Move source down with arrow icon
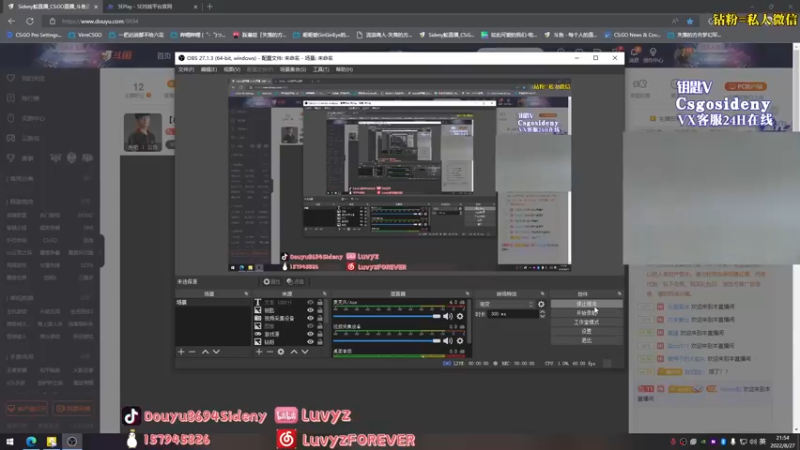Image resolution: width=800 pixels, height=450 pixels. pos(305,352)
